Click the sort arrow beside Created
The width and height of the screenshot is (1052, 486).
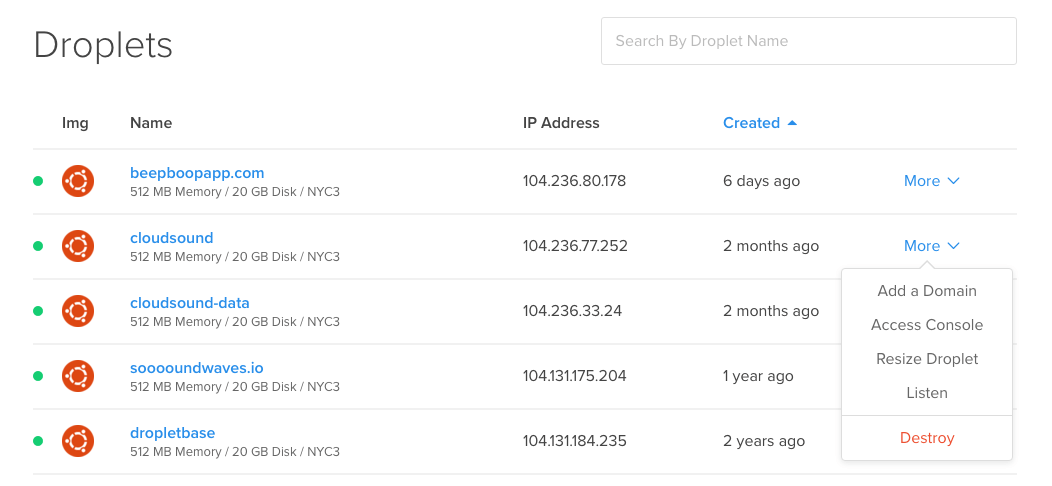793,123
